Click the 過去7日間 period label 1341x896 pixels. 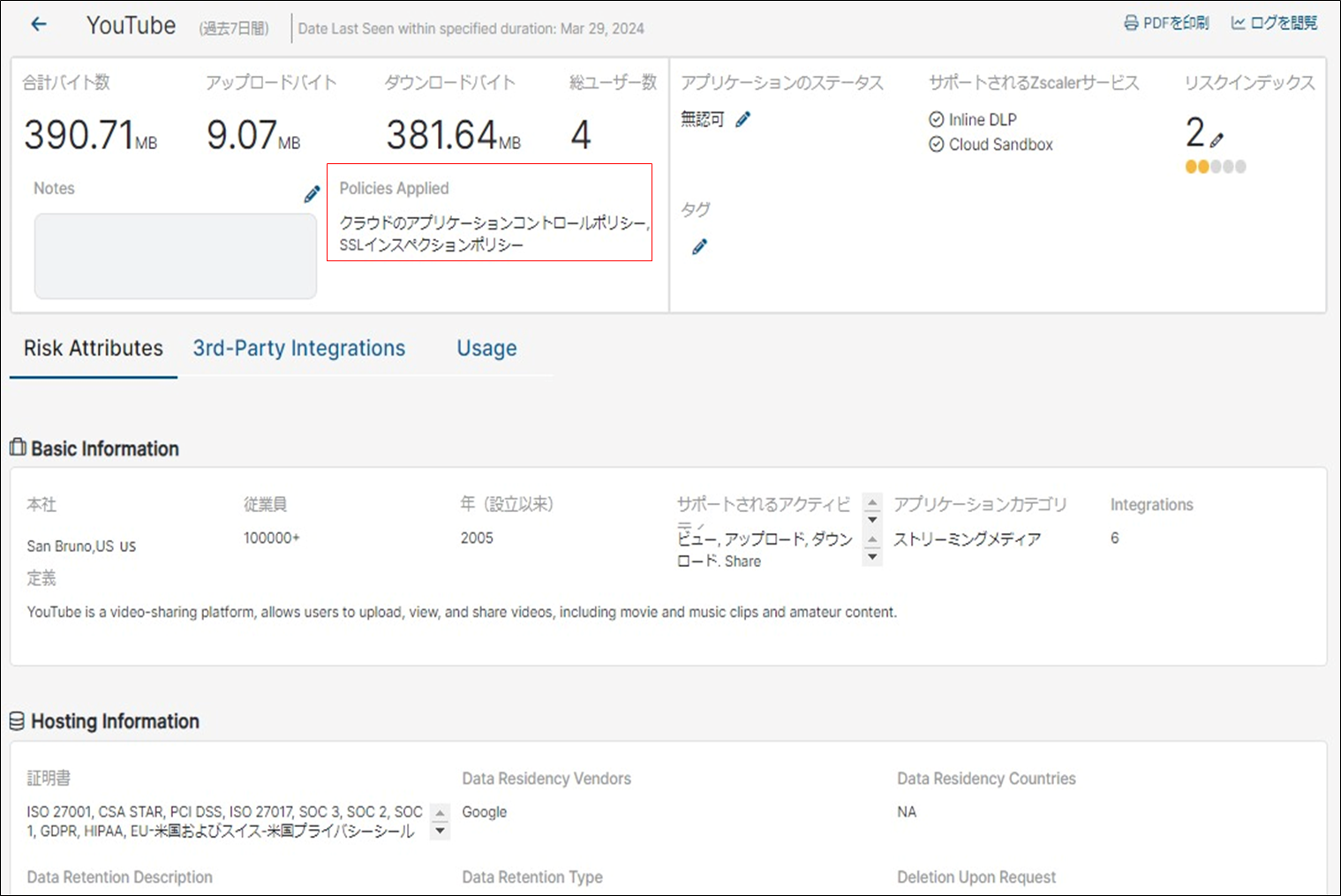[x=234, y=28]
